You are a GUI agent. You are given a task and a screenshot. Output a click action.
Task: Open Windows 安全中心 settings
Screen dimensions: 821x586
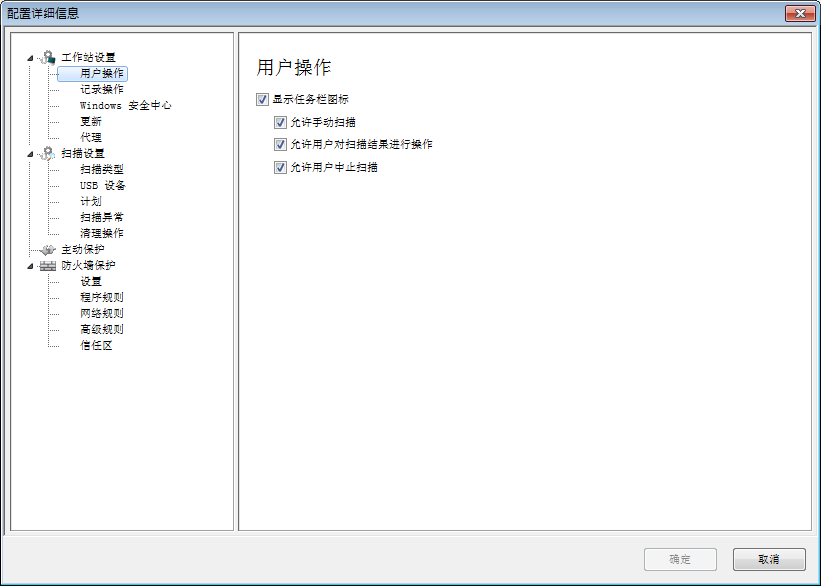point(126,105)
